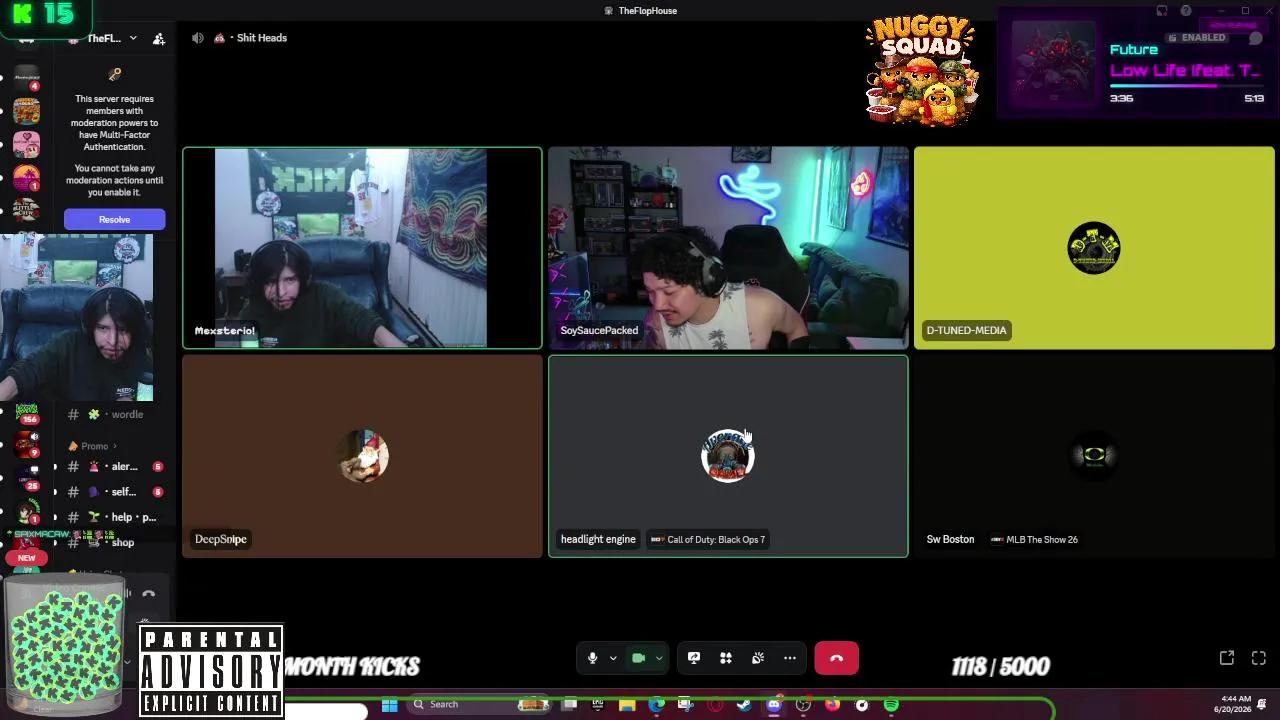Click the invite members icon

coord(159,38)
